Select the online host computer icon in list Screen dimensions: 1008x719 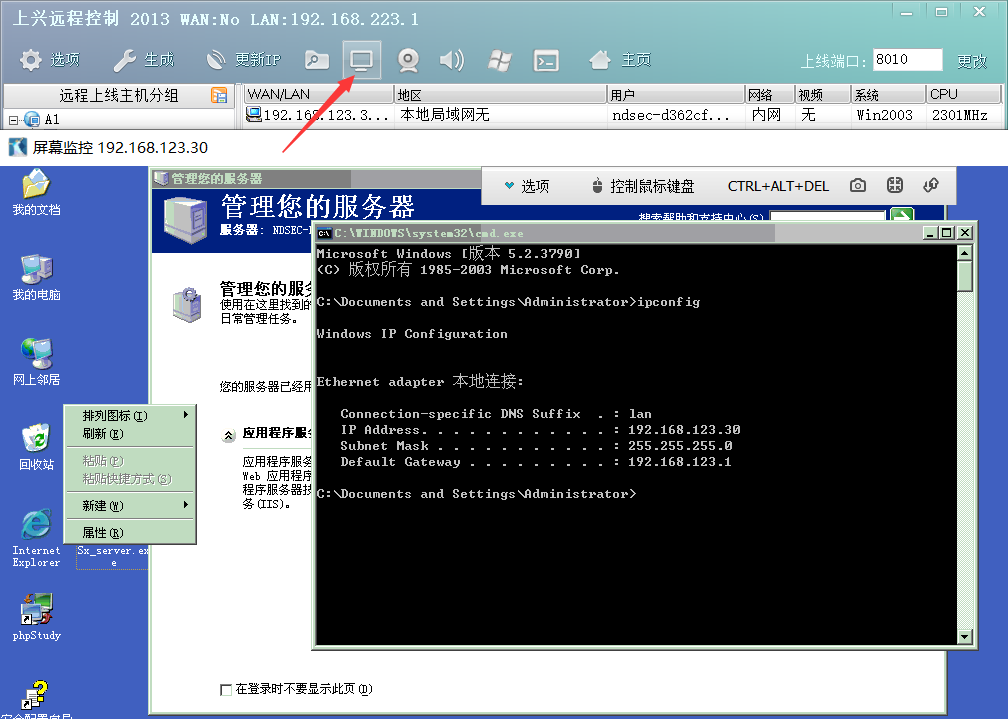254,114
